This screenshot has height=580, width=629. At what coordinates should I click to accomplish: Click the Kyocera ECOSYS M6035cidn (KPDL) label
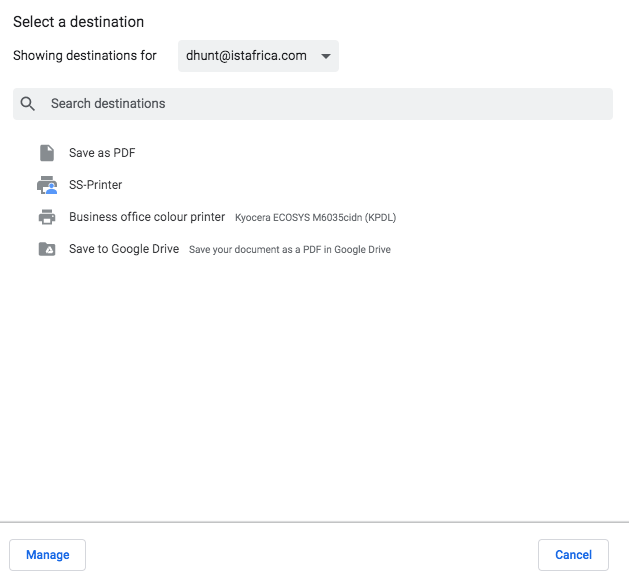[x=315, y=217]
